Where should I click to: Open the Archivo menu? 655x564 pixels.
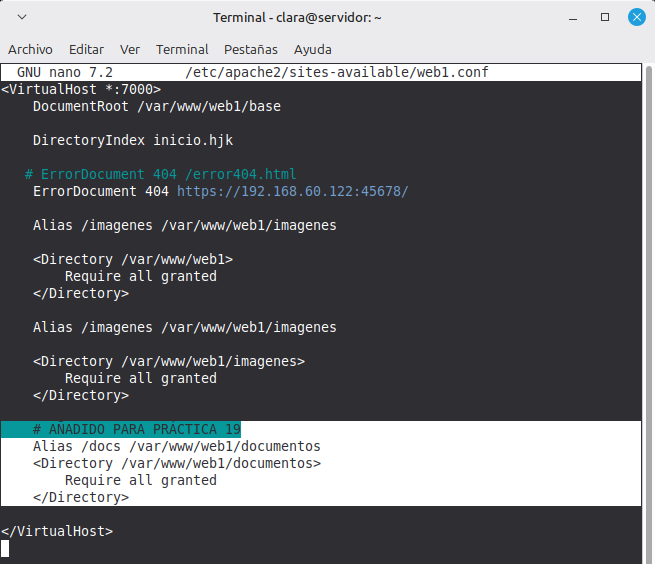coord(30,49)
